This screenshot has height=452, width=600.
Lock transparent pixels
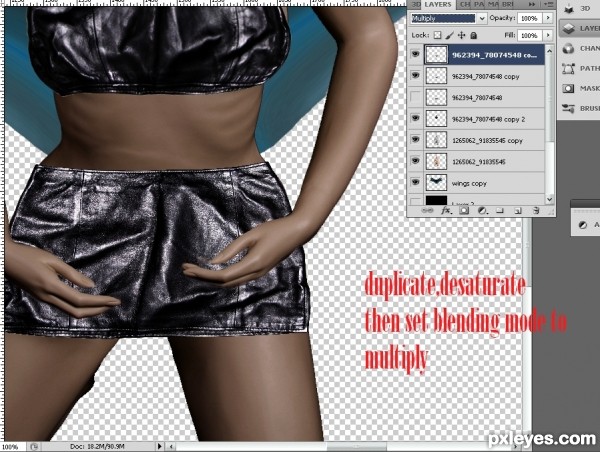pos(437,35)
